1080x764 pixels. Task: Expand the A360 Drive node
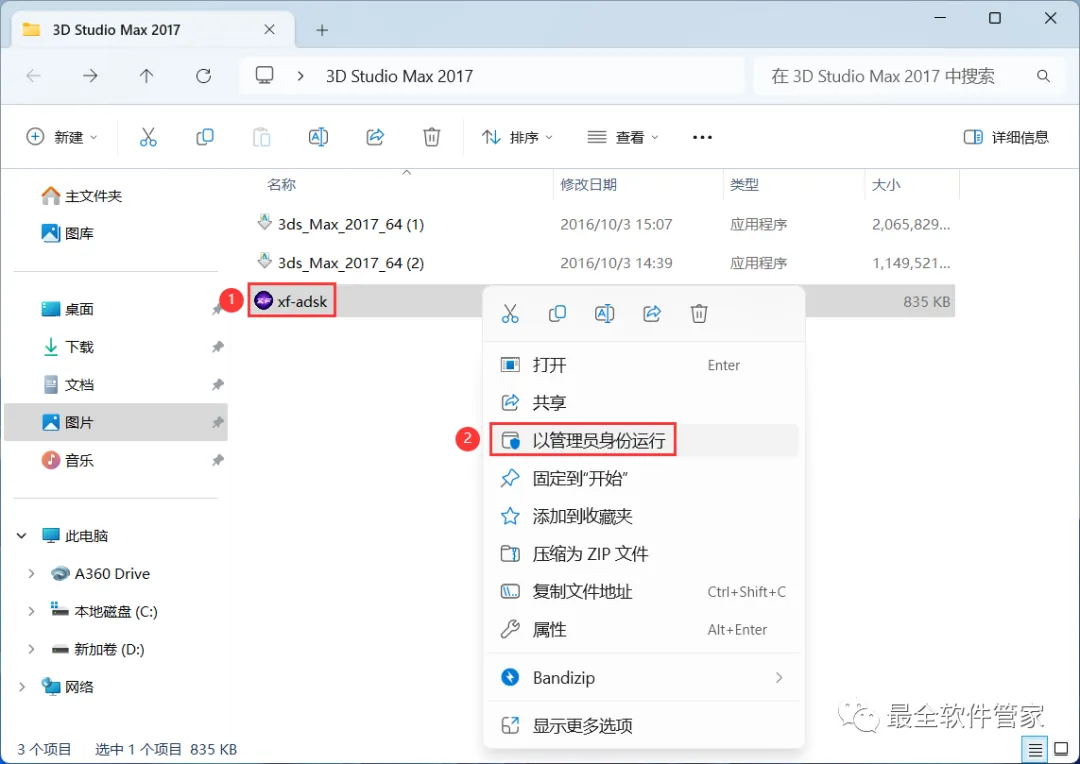tap(31, 573)
